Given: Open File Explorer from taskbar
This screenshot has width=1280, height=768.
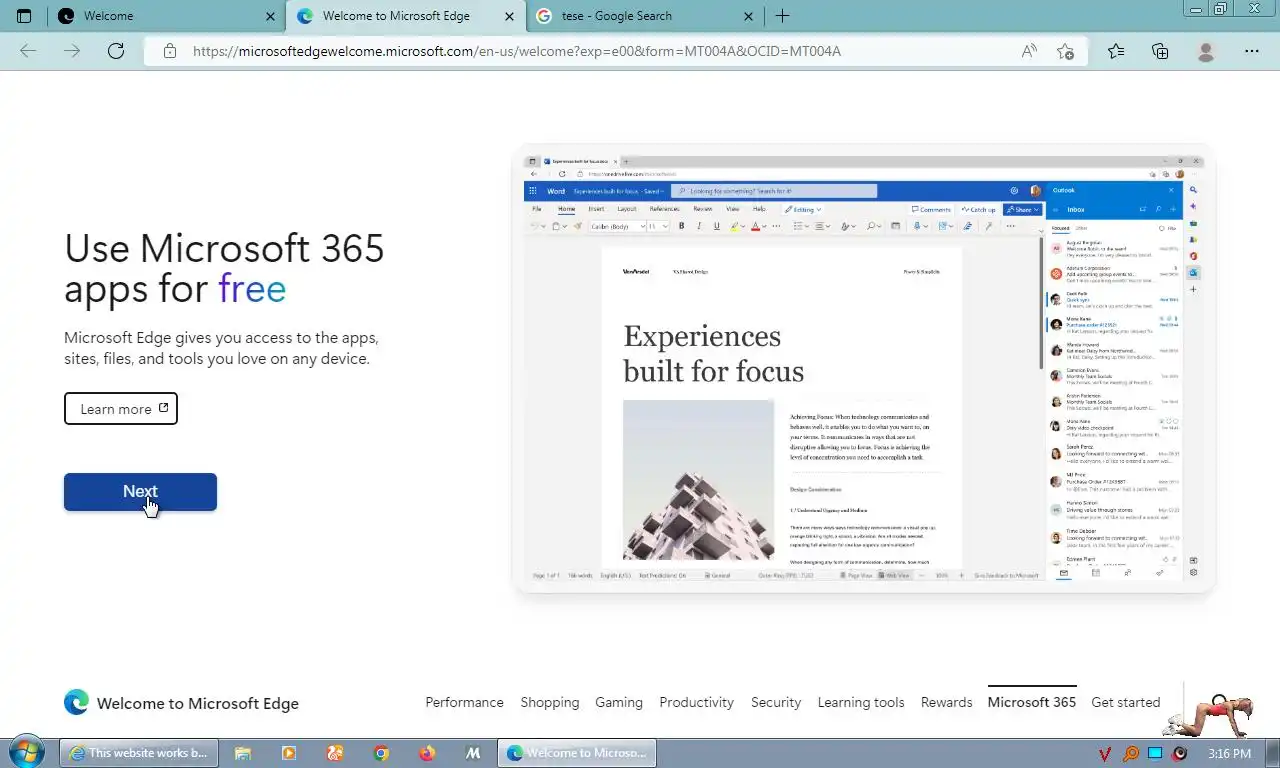Looking at the screenshot, I should [x=243, y=753].
